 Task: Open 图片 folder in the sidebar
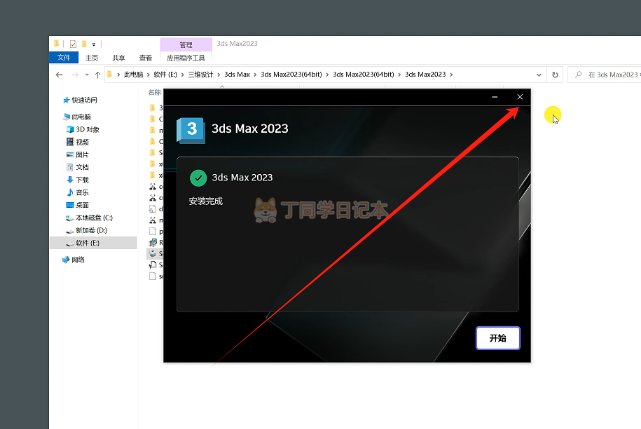[78, 155]
